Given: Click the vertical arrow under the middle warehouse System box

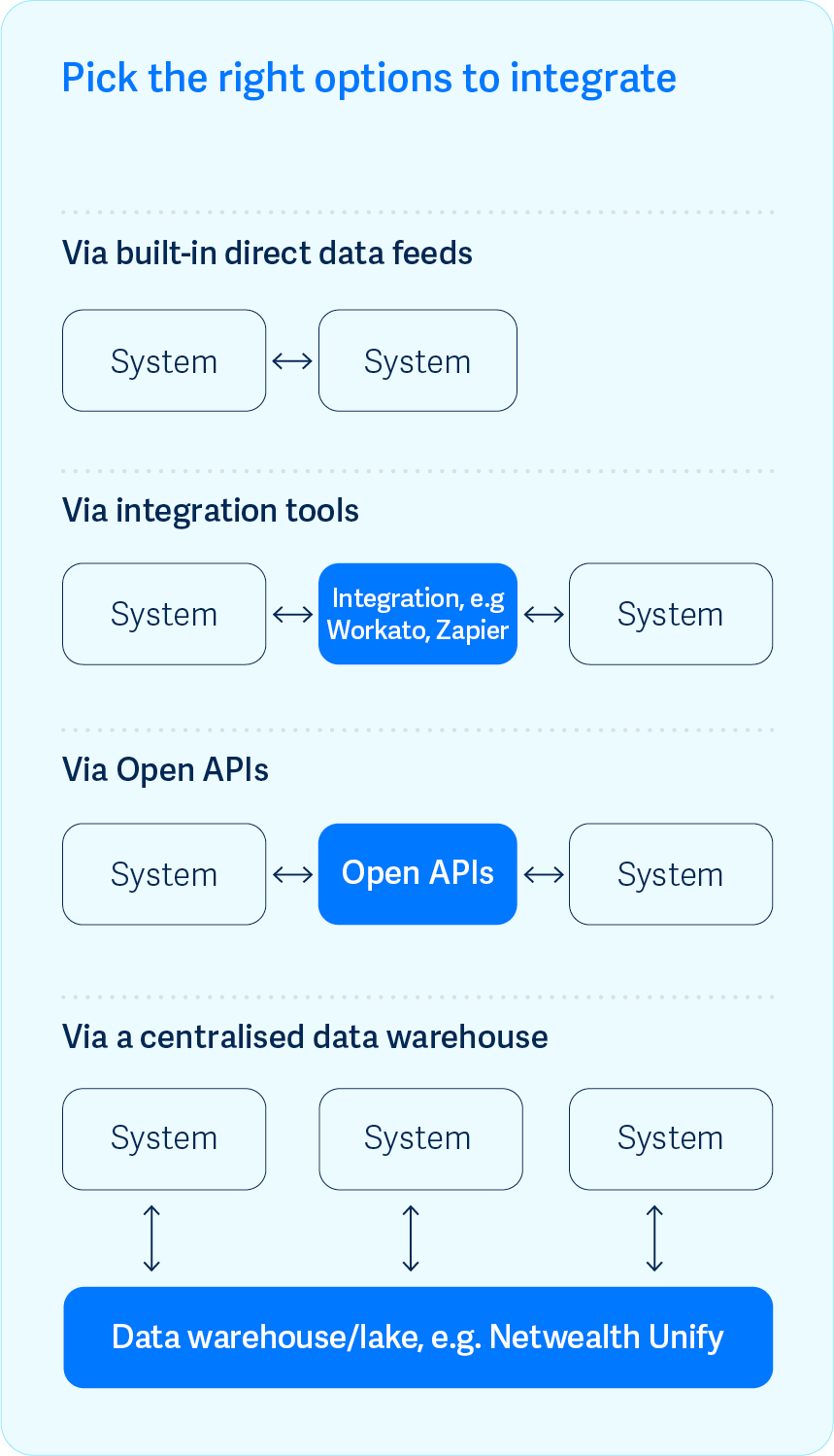Looking at the screenshot, I should [411, 1238].
